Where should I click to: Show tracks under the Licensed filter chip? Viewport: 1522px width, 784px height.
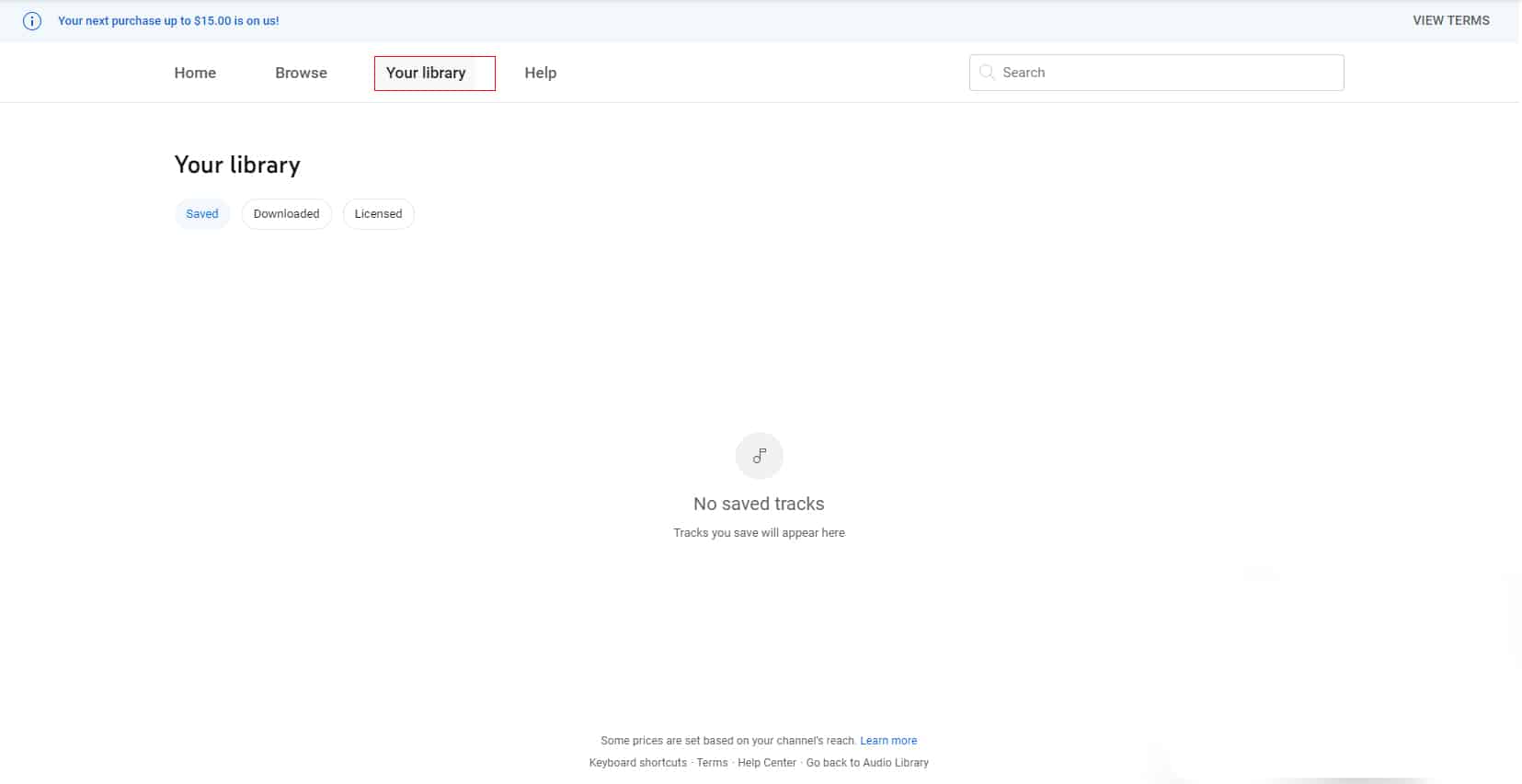pyautogui.click(x=378, y=214)
